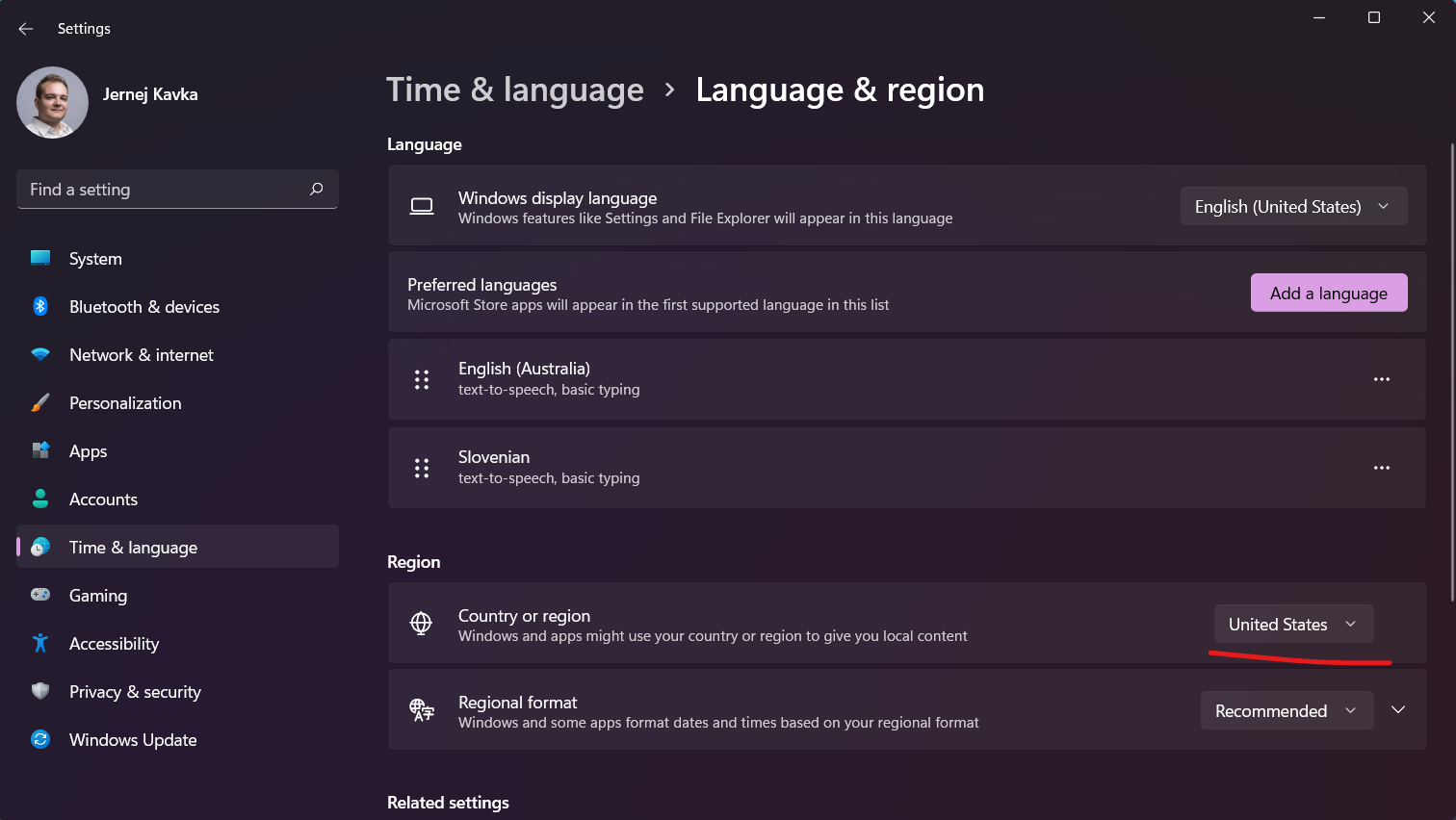Open Personalization settings
Image resolution: width=1456 pixels, height=820 pixels.
coord(177,402)
